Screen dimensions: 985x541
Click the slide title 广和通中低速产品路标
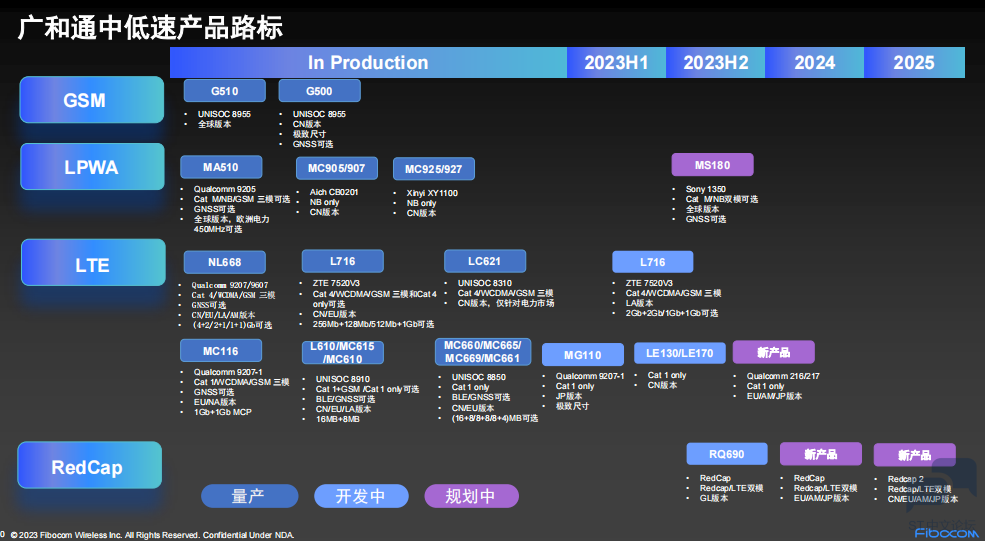[151, 28]
